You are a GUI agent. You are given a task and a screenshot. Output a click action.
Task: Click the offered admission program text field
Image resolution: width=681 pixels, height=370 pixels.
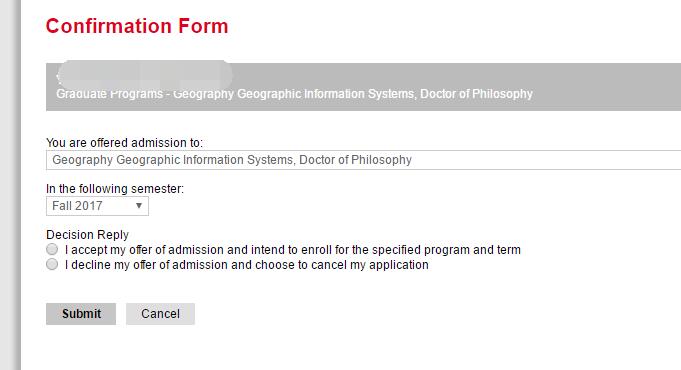(x=364, y=160)
